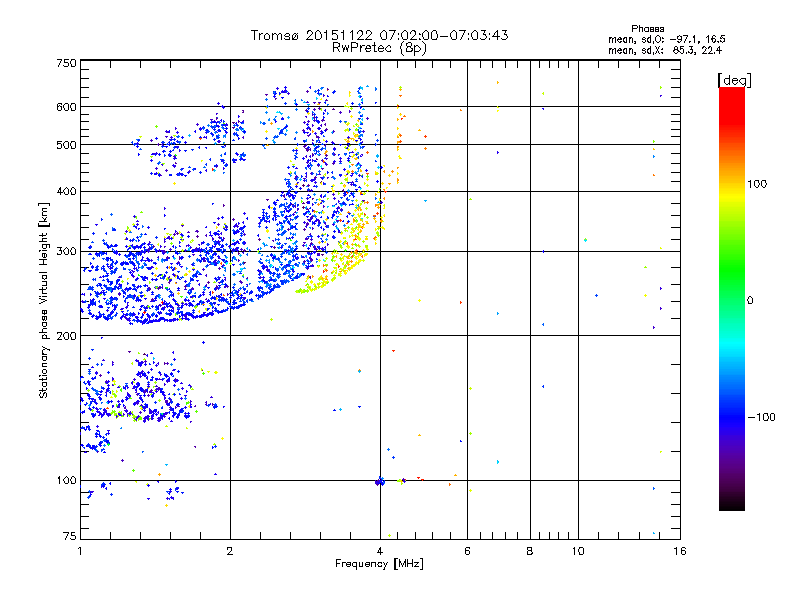Screen dimensions: 800x600
Task: Click the '75' height axis label
Action: pyautogui.click(x=70, y=536)
